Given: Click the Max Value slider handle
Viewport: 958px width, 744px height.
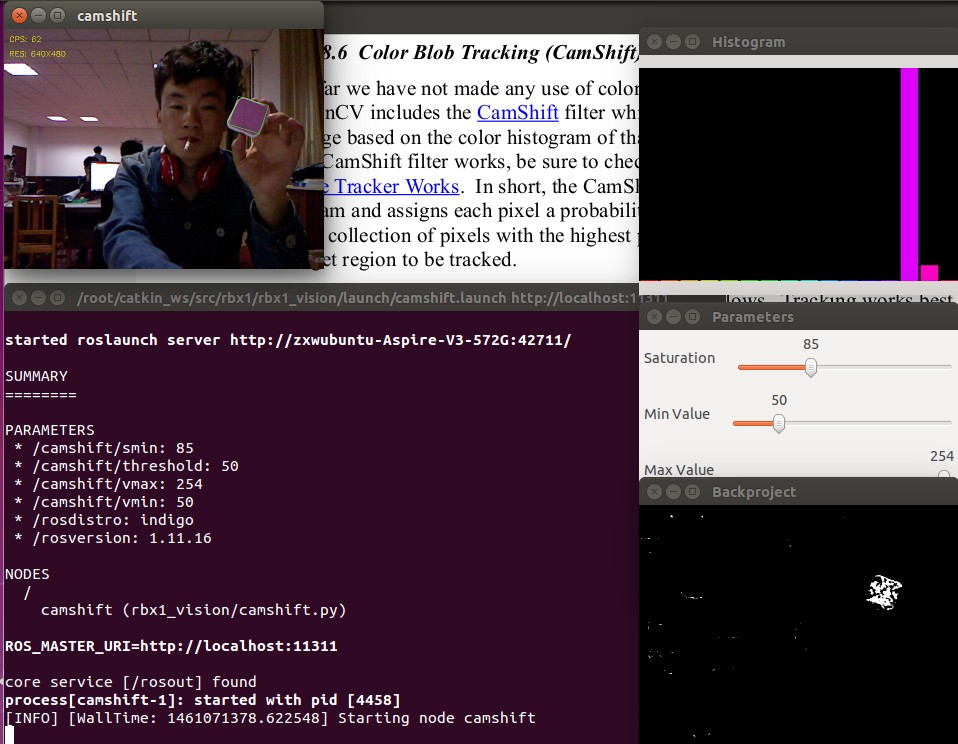Looking at the screenshot, I should click(944, 474).
